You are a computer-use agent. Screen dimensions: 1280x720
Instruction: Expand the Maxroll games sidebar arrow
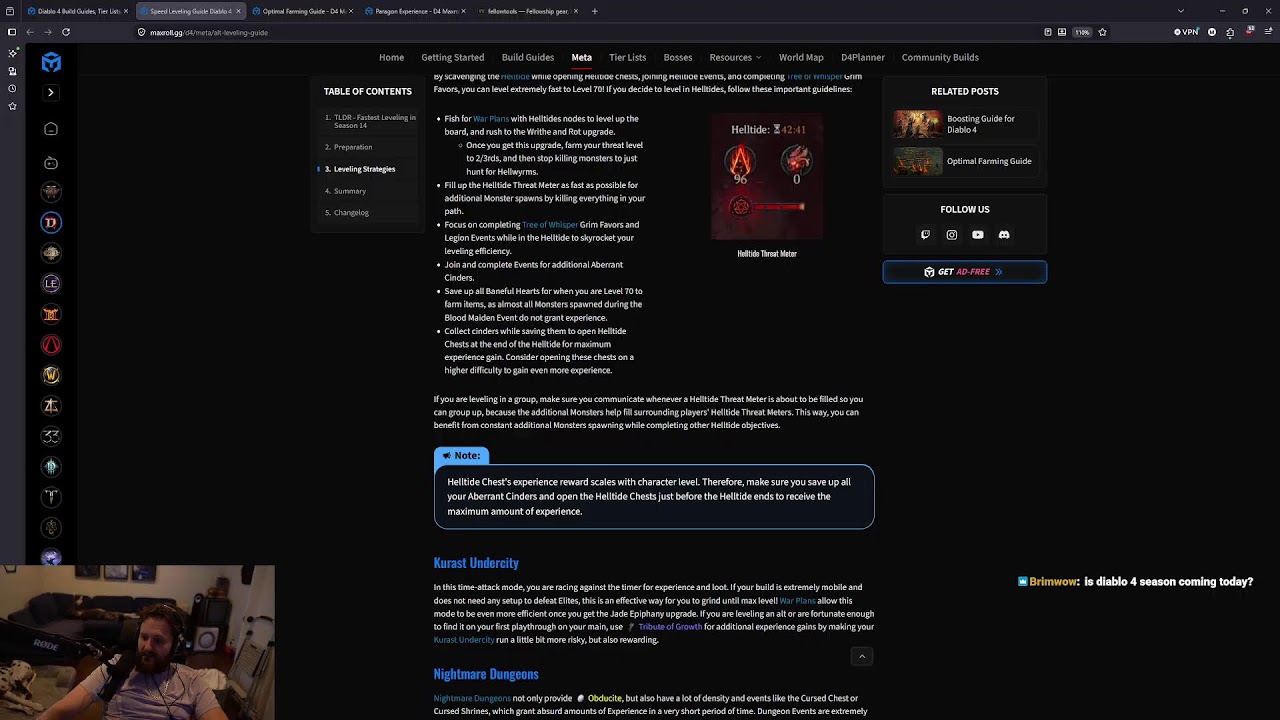tap(51, 92)
